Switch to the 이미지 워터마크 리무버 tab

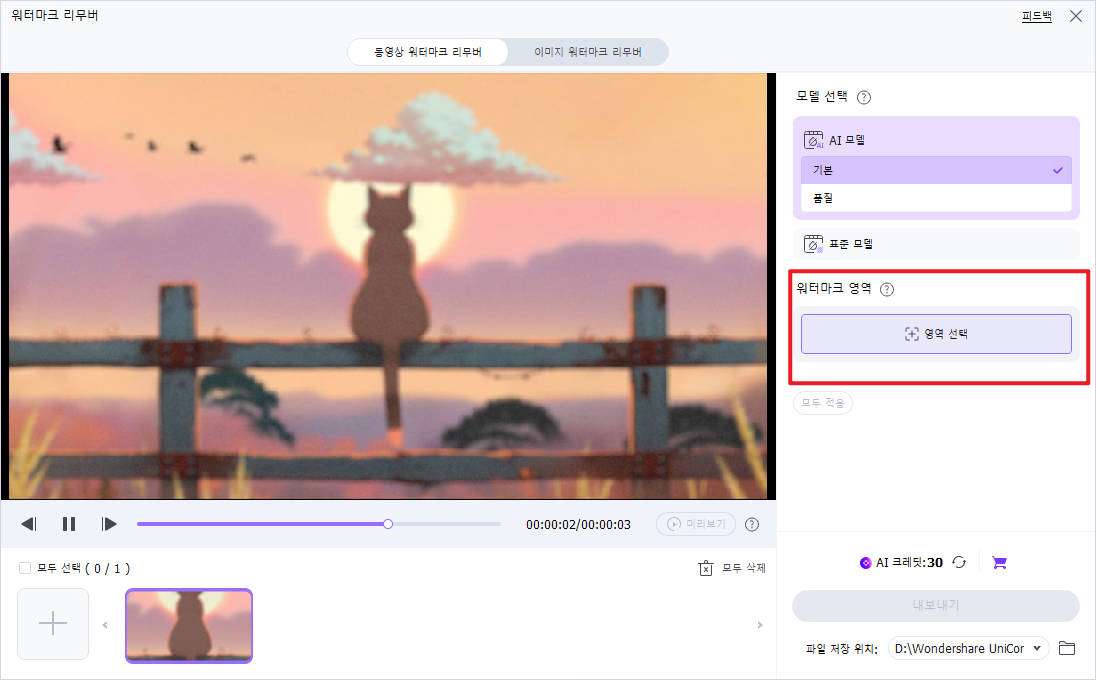588,52
